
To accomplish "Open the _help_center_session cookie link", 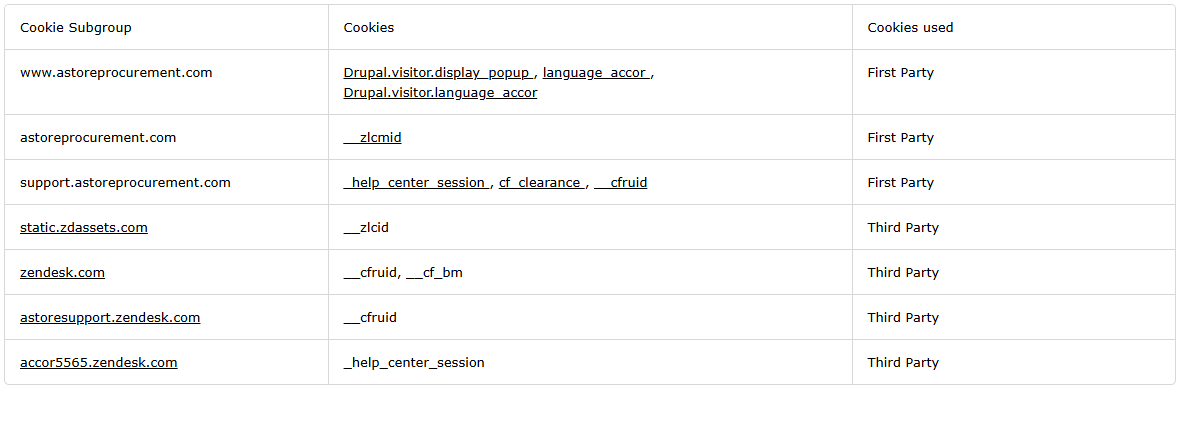I will (x=416, y=183).
